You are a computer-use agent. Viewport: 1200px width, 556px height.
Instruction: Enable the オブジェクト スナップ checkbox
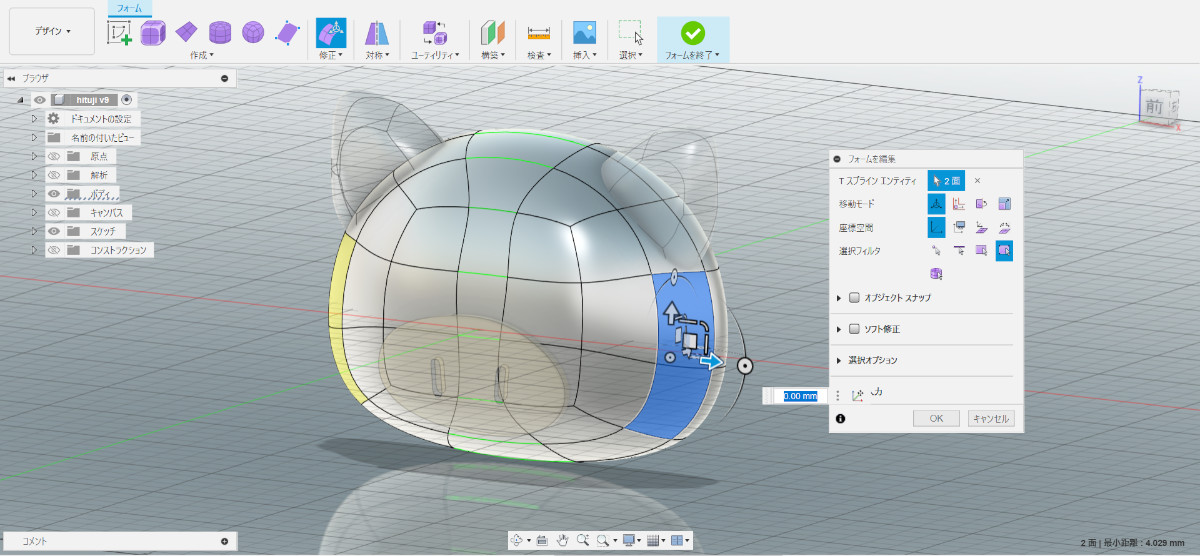pos(854,298)
